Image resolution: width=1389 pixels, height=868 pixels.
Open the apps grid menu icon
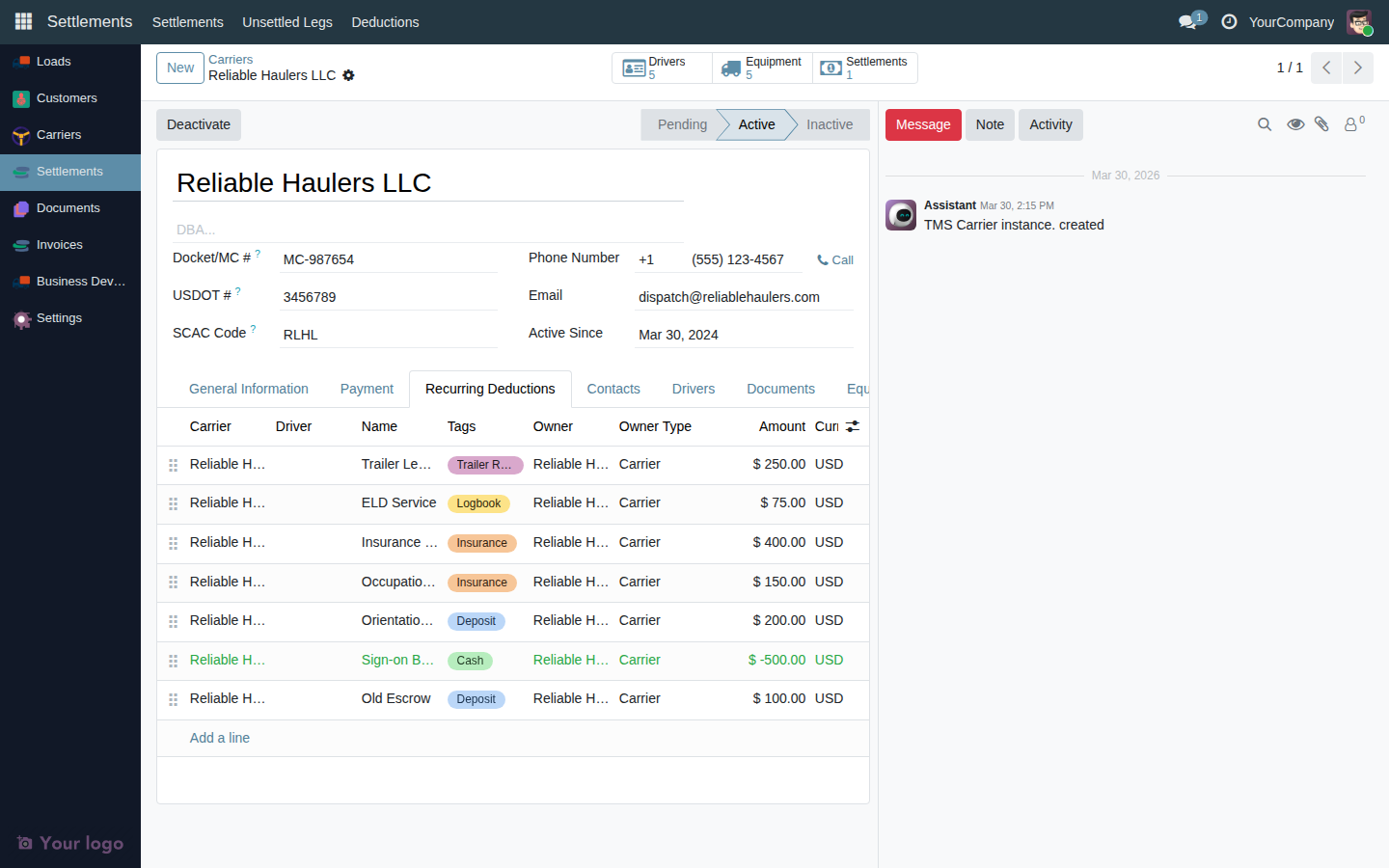tap(23, 21)
